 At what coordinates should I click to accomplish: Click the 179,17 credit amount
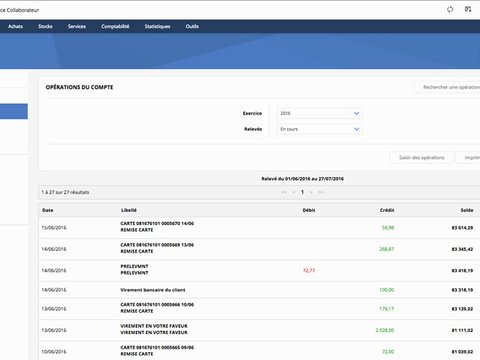click(387, 309)
